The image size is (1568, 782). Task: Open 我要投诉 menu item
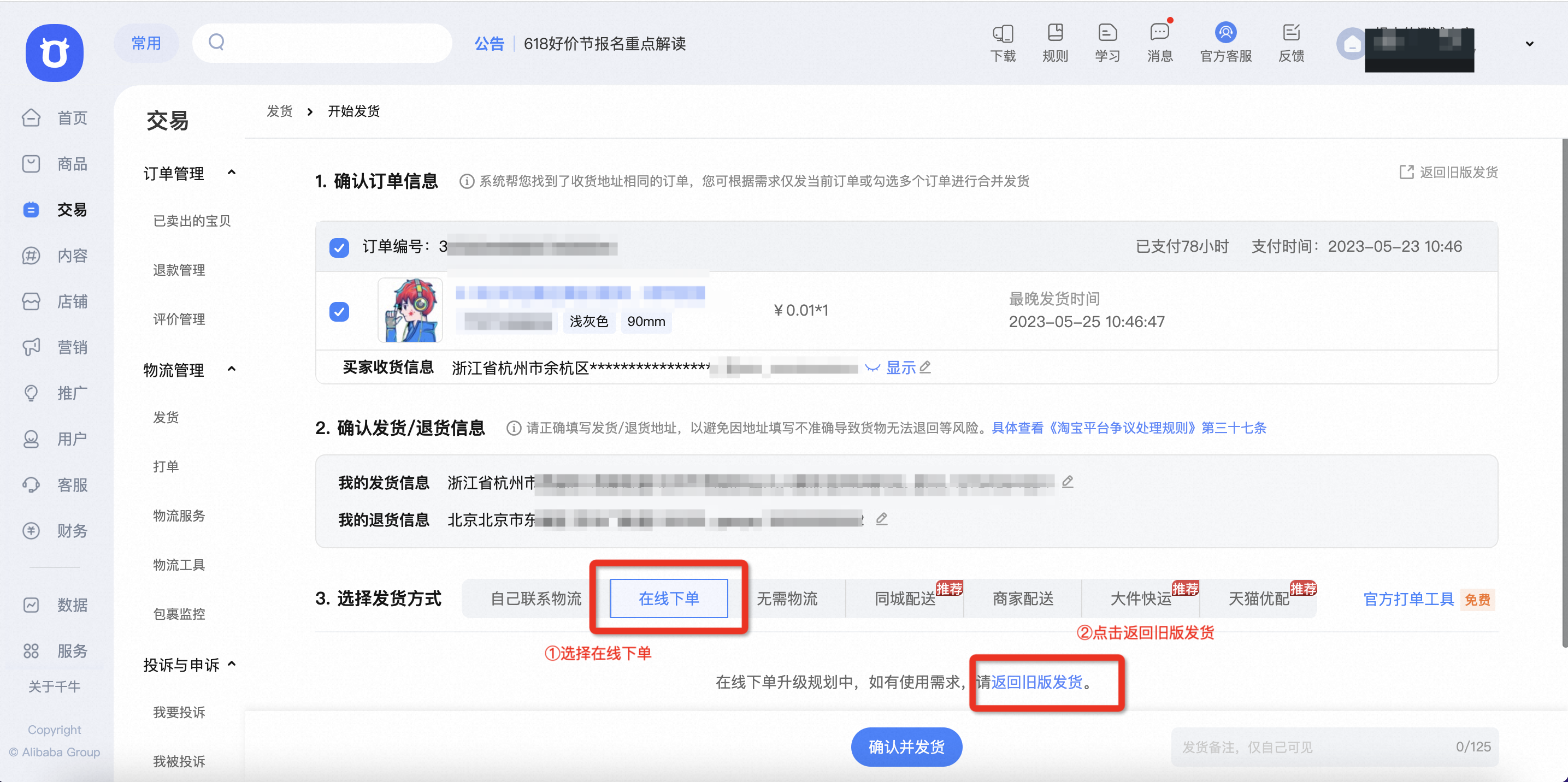click(x=179, y=713)
